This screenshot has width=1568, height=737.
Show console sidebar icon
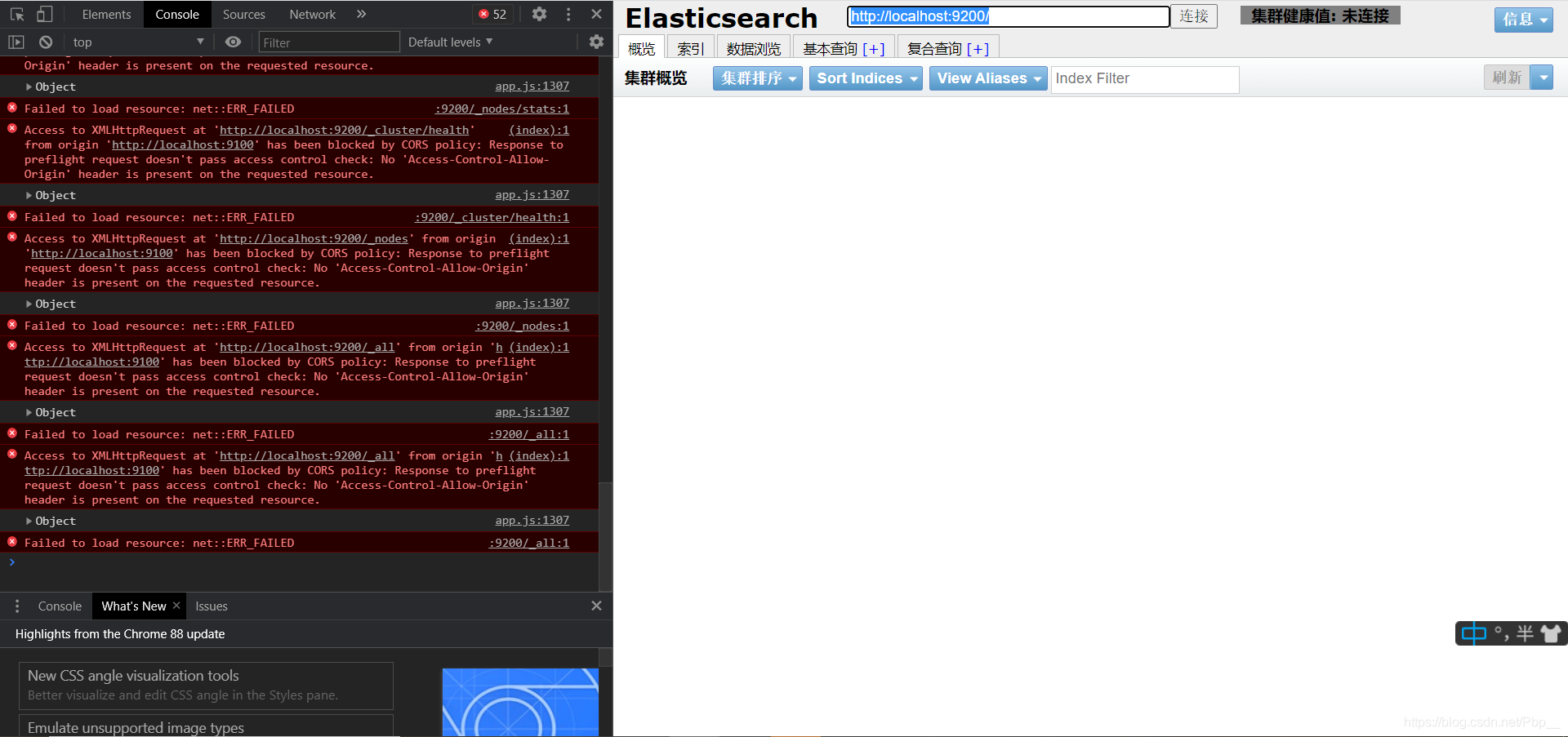16,42
